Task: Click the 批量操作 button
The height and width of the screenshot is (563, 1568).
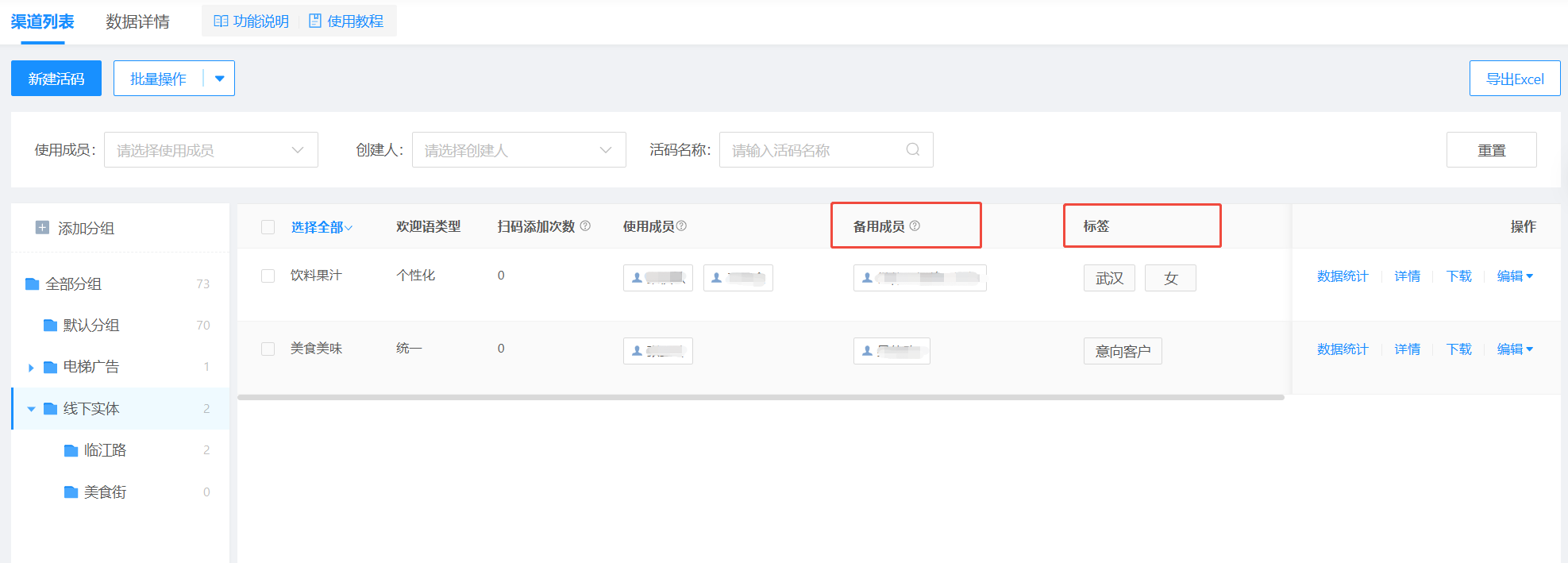Action: pos(158,79)
